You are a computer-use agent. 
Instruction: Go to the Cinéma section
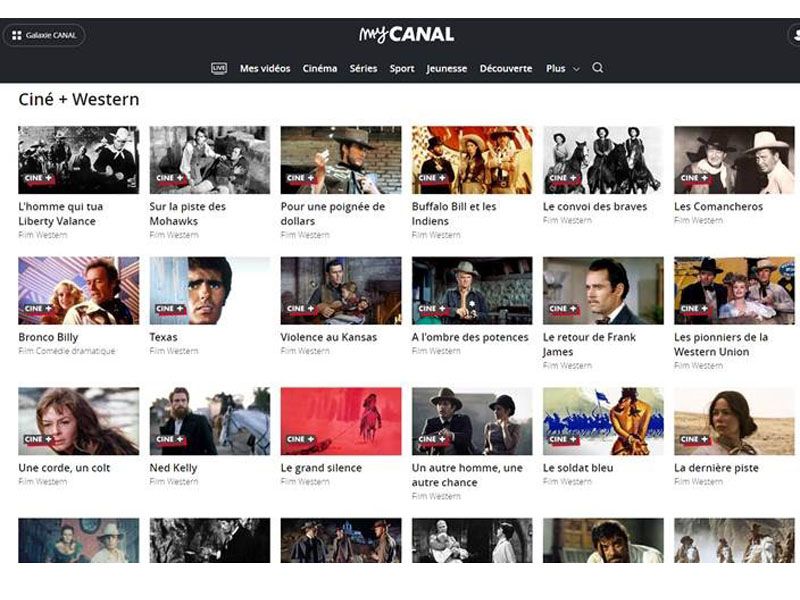click(320, 68)
